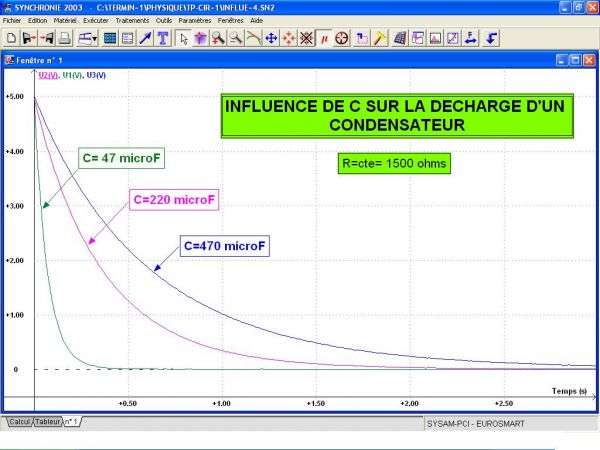Click the Fenêtre n° 1 title bar icon

(x=9, y=60)
